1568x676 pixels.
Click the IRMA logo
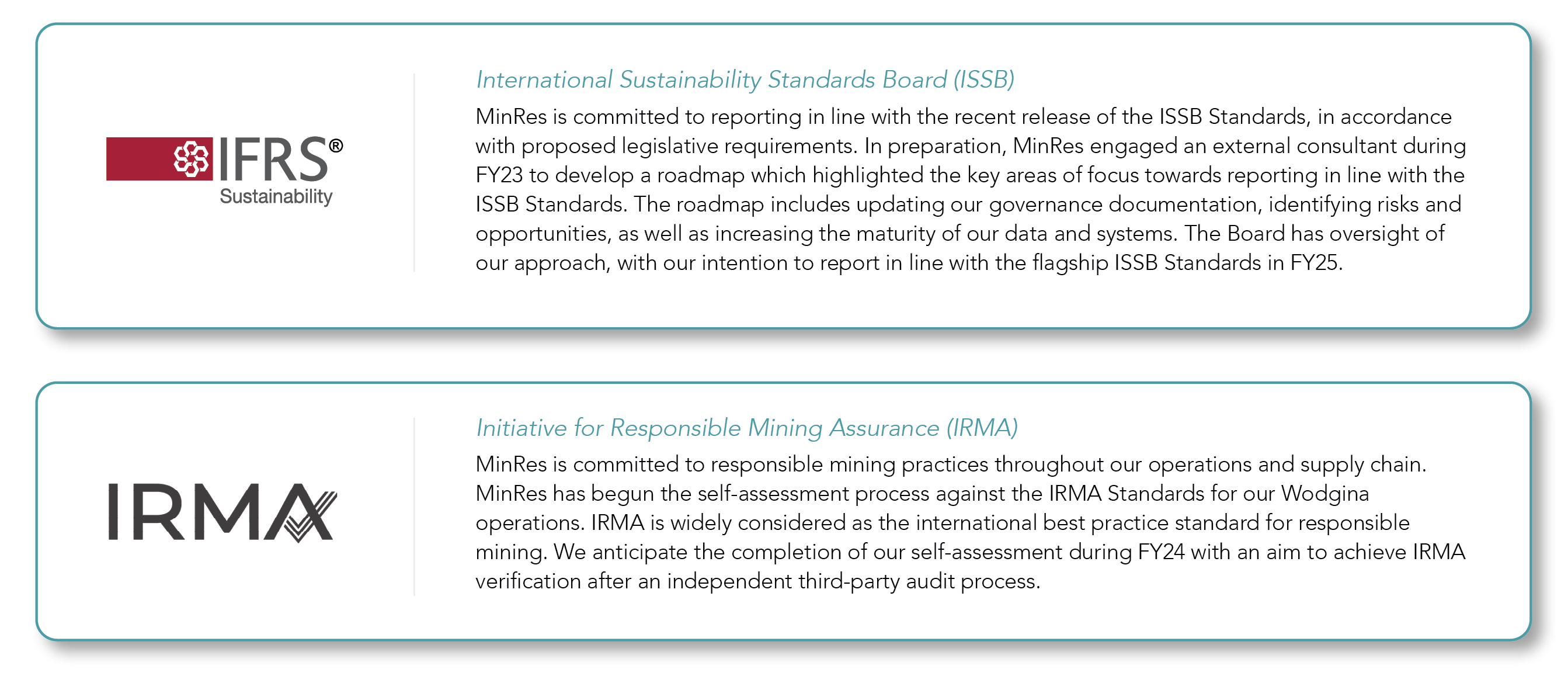pos(222,512)
